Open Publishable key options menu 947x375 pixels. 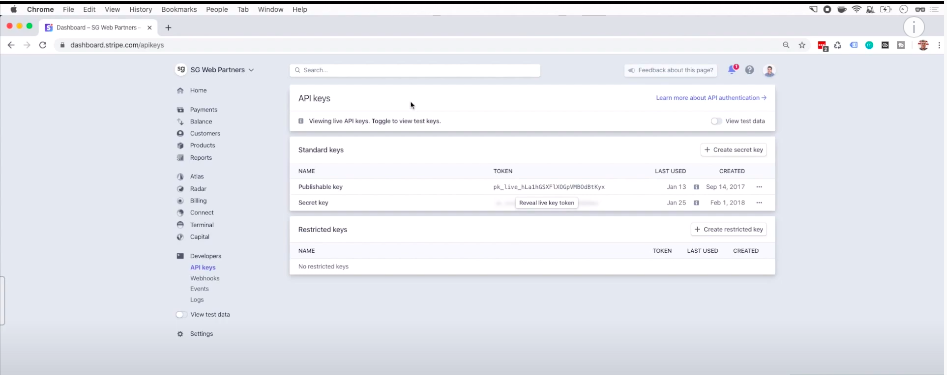tap(759, 187)
